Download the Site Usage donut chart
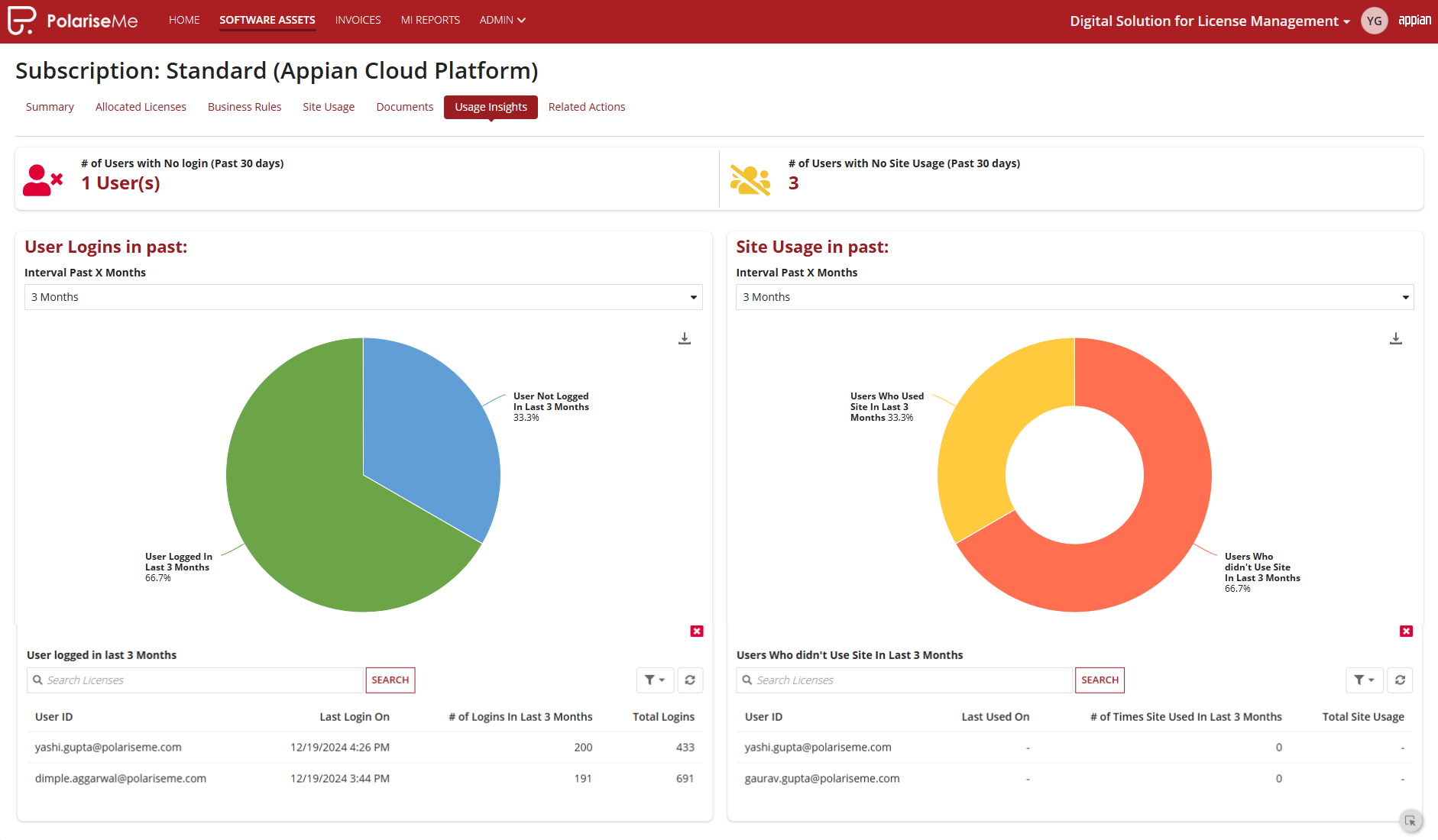 1396,338
